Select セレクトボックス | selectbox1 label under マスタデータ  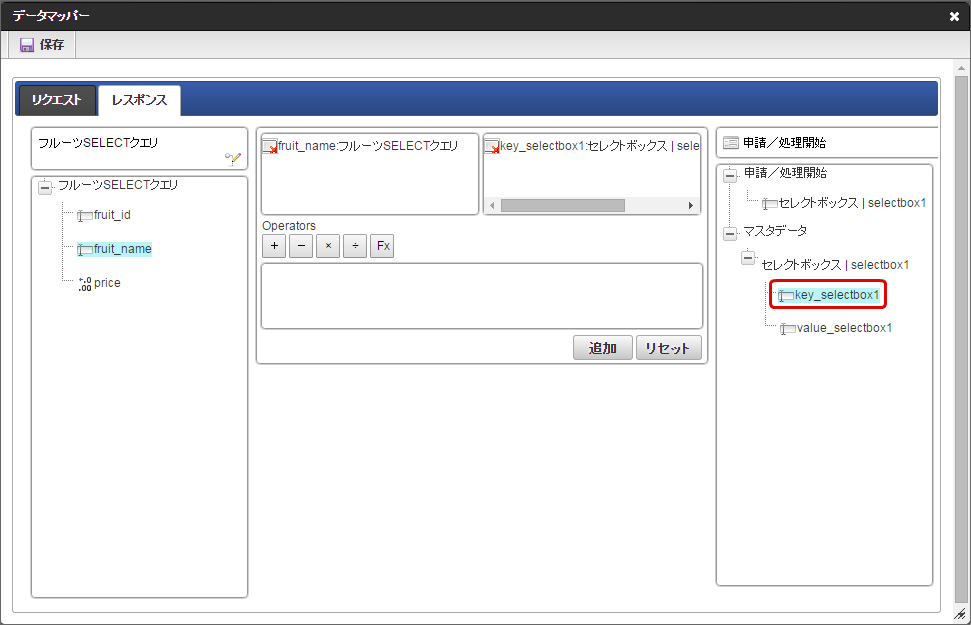tap(835, 265)
